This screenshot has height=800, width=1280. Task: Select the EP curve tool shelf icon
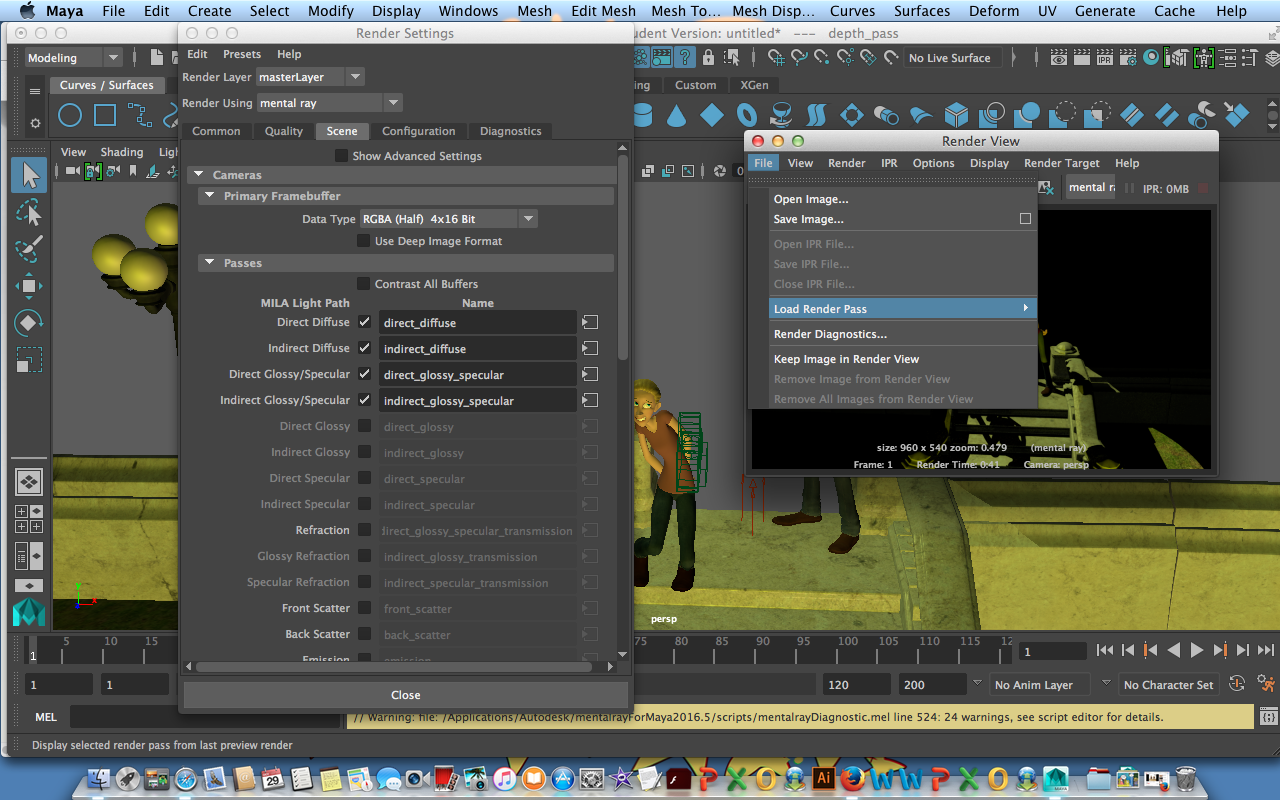(141, 115)
